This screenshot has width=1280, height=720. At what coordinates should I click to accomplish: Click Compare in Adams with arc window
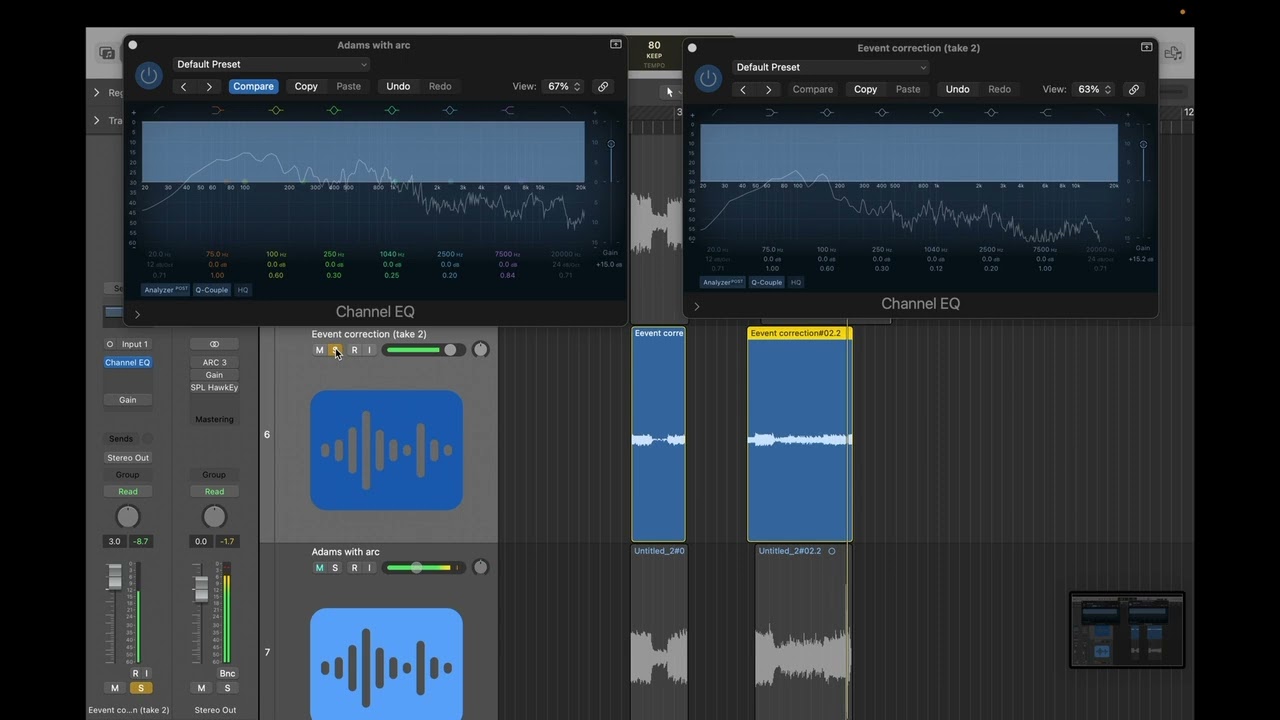click(x=253, y=86)
